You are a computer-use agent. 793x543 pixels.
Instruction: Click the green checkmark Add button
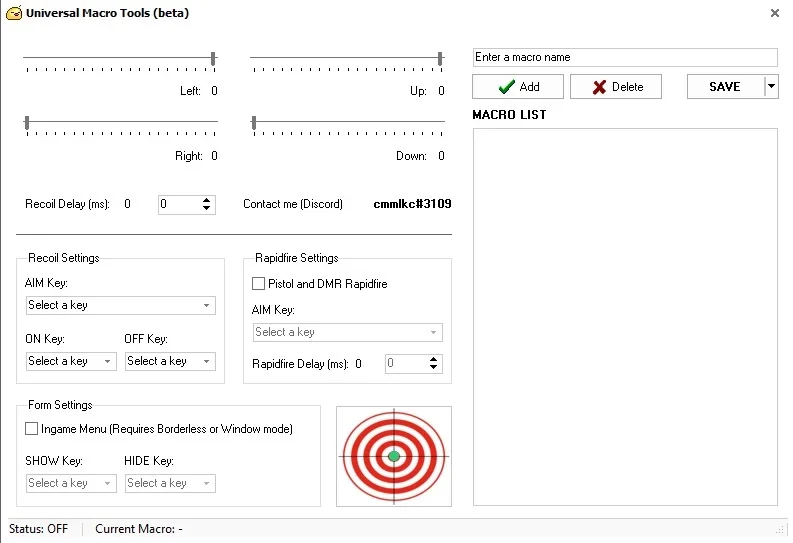click(x=518, y=86)
